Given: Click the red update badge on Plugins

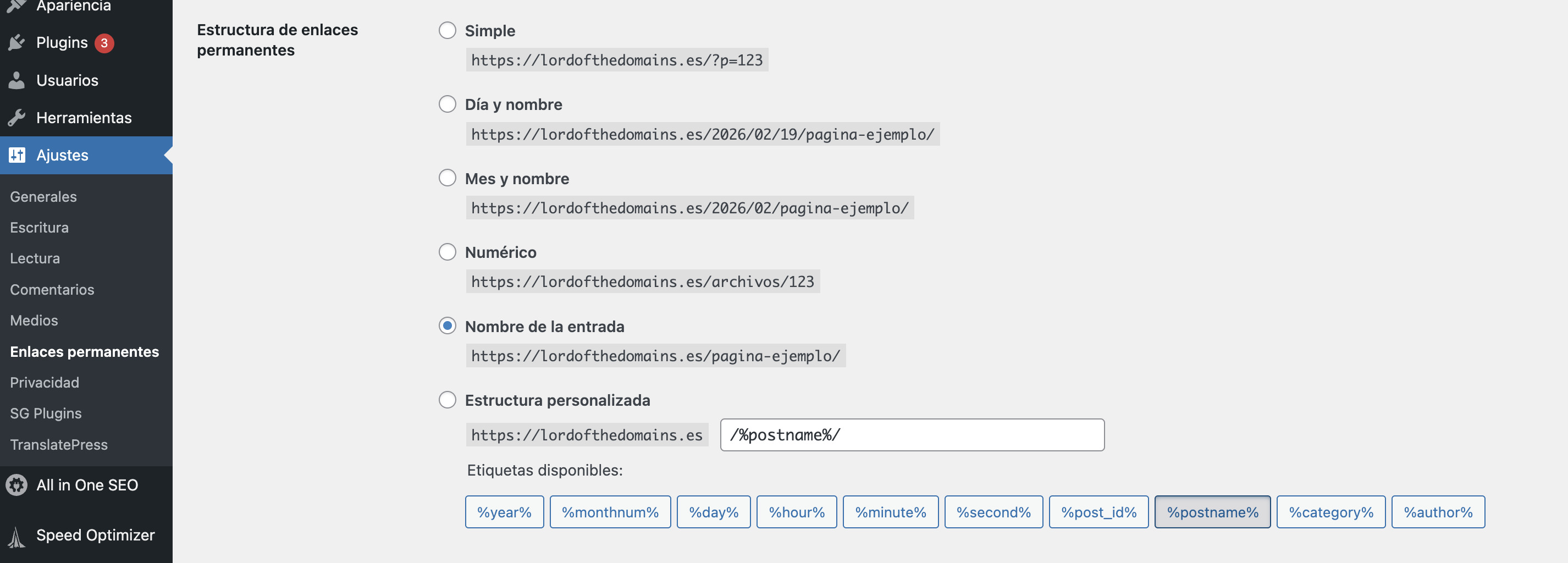Looking at the screenshot, I should point(103,42).
